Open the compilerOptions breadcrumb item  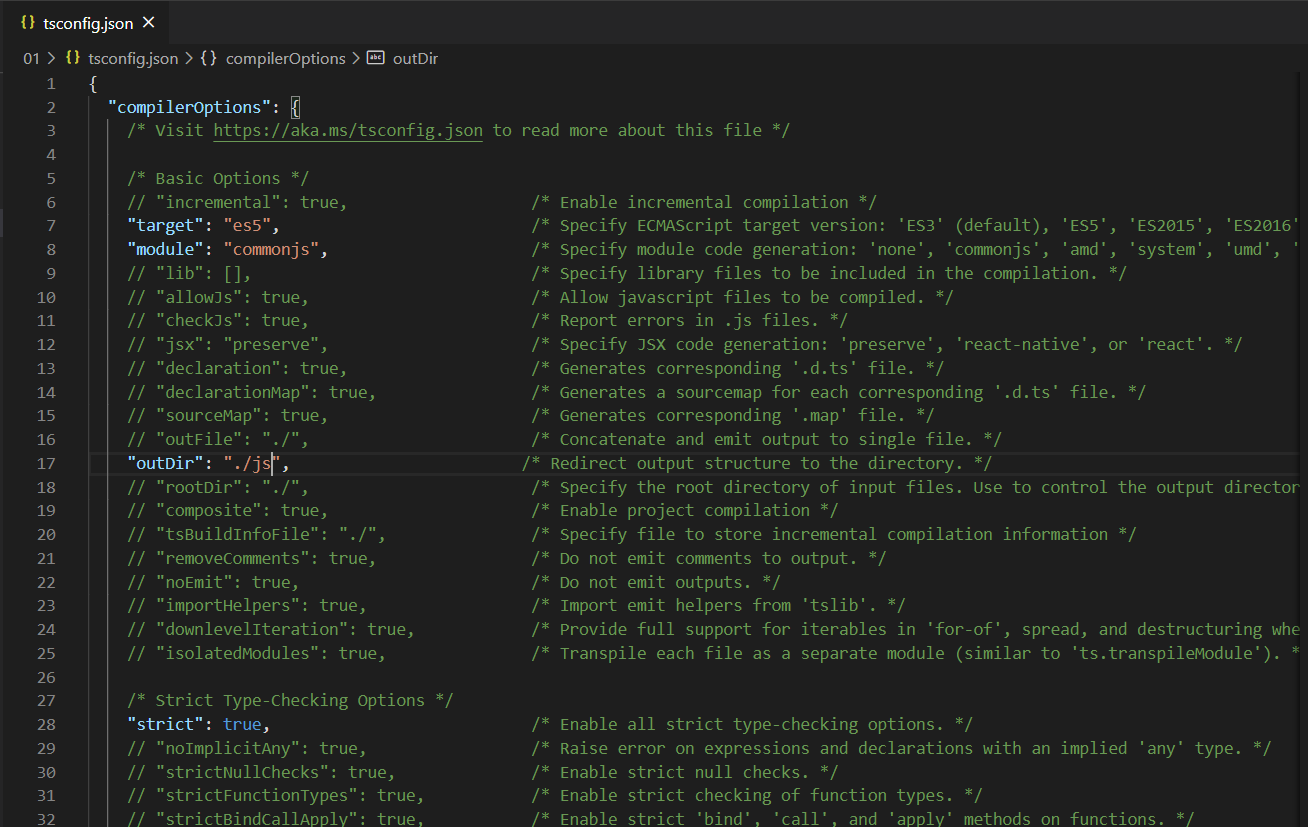pyautogui.click(x=285, y=58)
